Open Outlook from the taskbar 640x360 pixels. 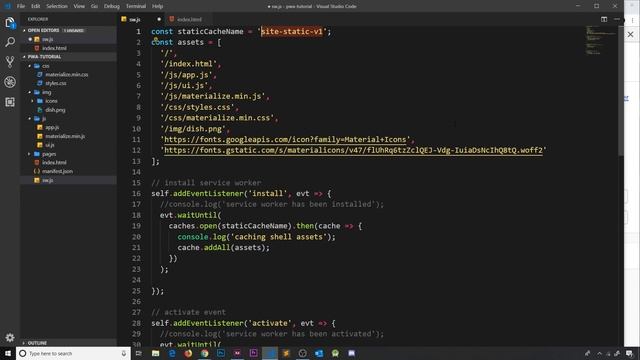point(319,353)
